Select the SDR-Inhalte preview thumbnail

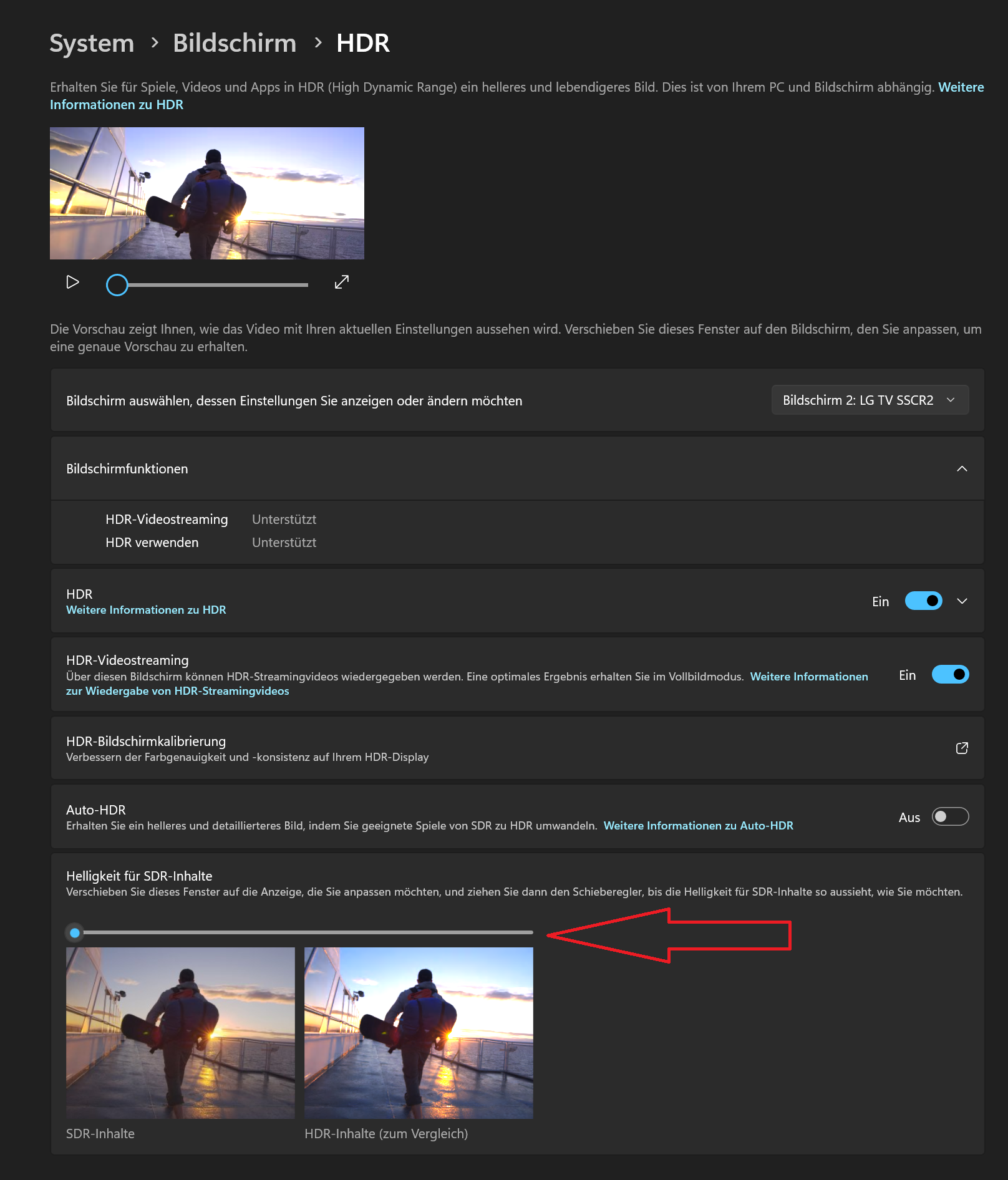[180, 1035]
